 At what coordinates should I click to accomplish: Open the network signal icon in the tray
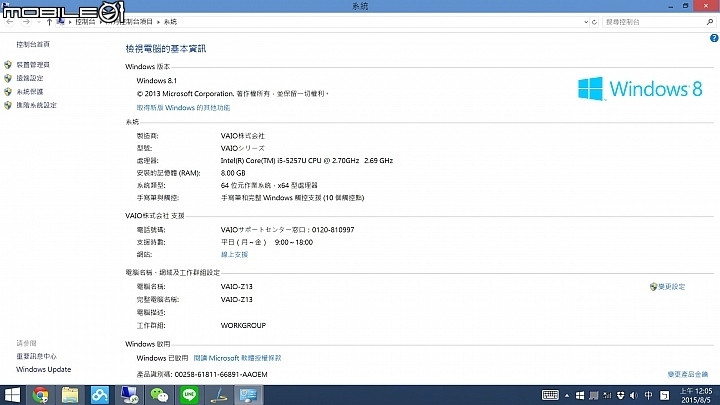tap(607, 396)
